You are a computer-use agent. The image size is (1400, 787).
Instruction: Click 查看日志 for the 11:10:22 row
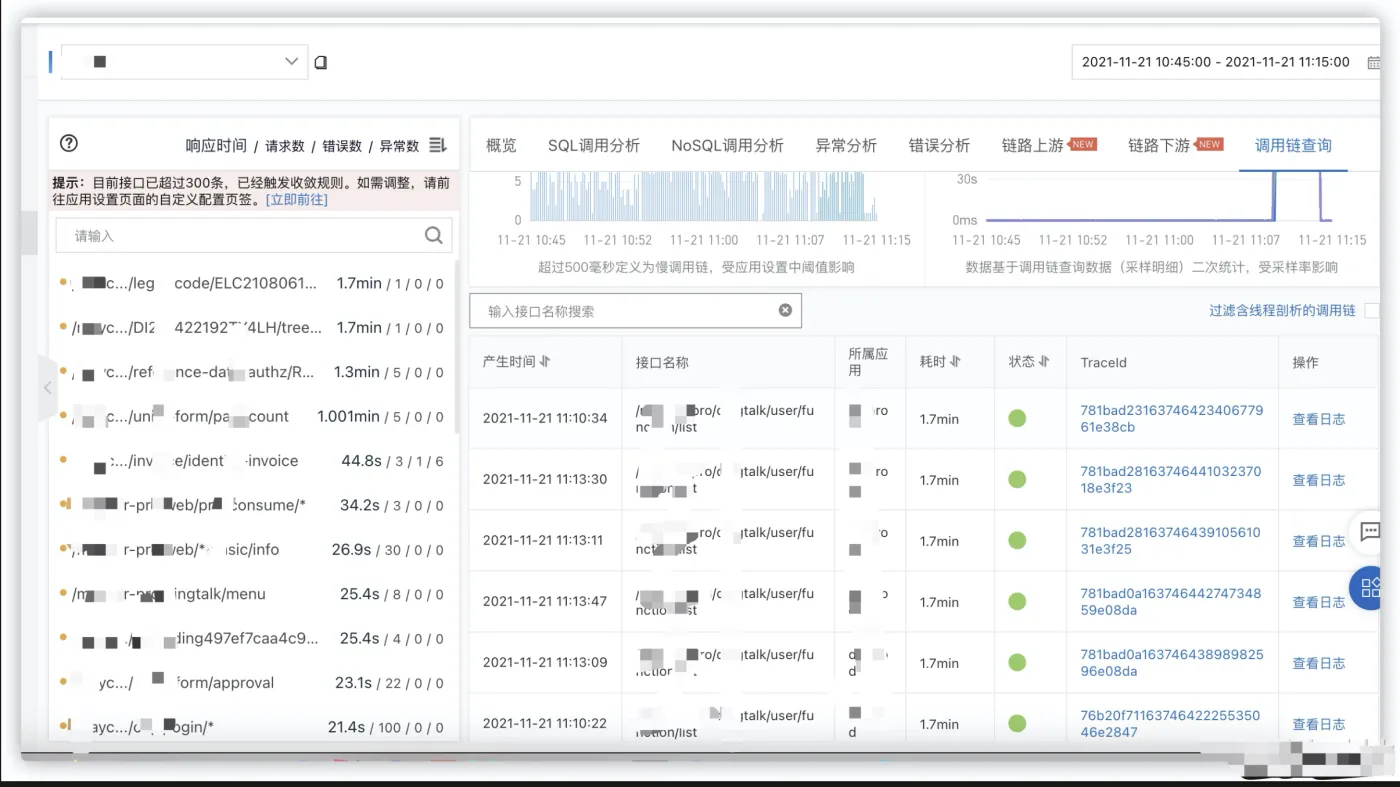pos(1318,724)
